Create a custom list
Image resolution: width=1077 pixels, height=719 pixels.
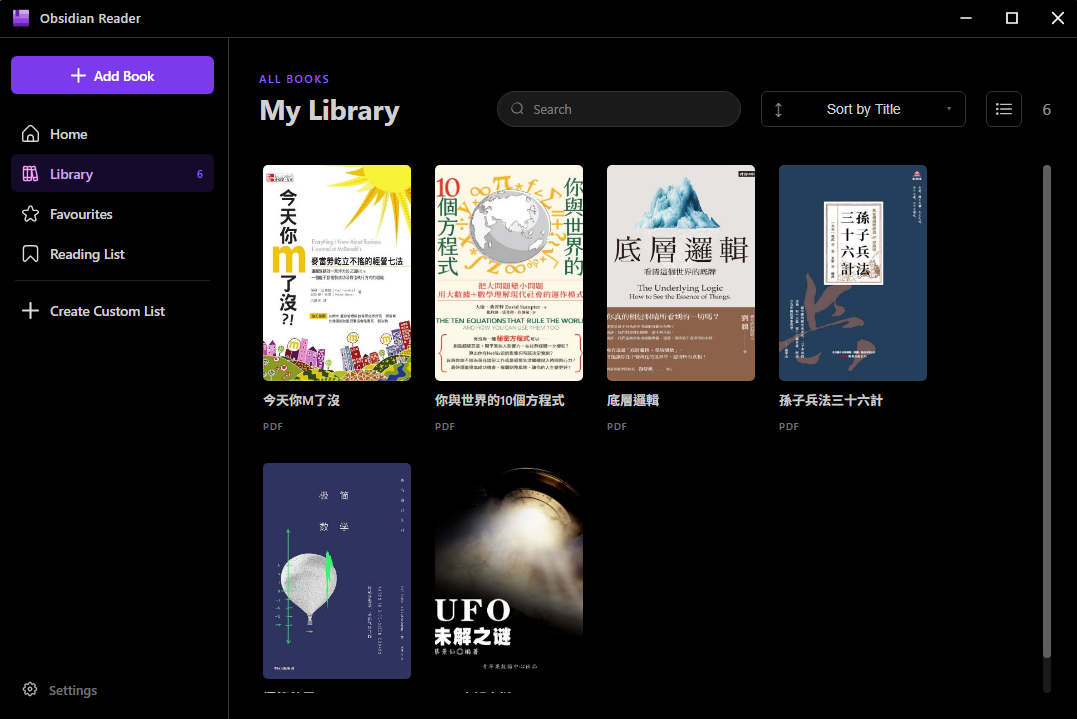point(112,311)
